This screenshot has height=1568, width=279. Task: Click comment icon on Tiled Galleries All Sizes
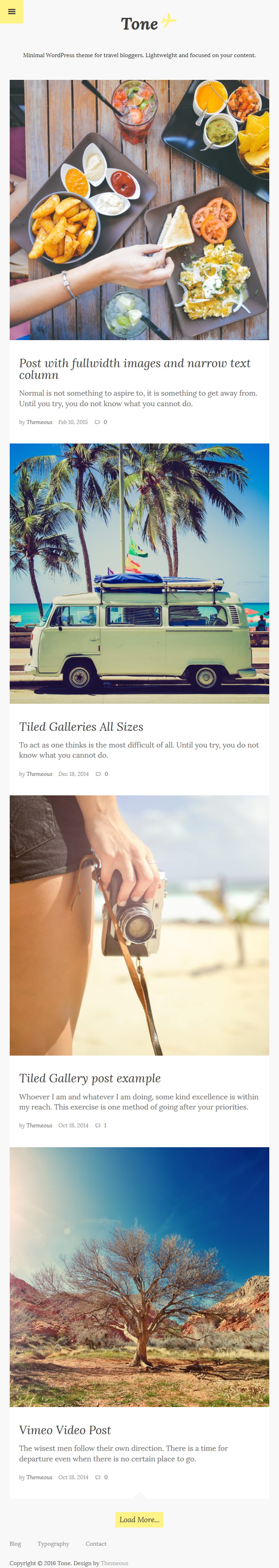(x=98, y=774)
